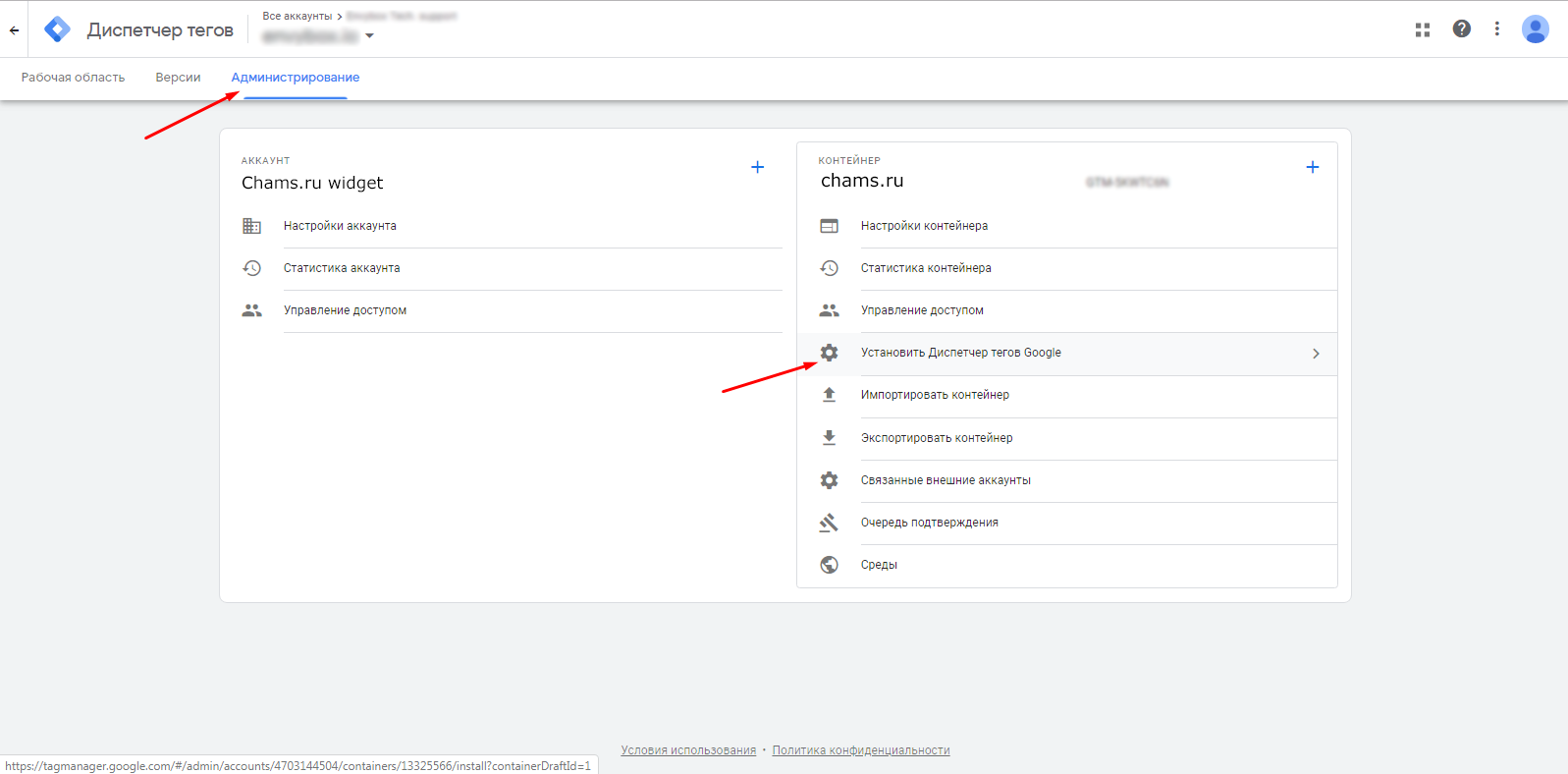1568x774 pixels.
Task: Open the help question mark icon
Action: tap(1461, 29)
